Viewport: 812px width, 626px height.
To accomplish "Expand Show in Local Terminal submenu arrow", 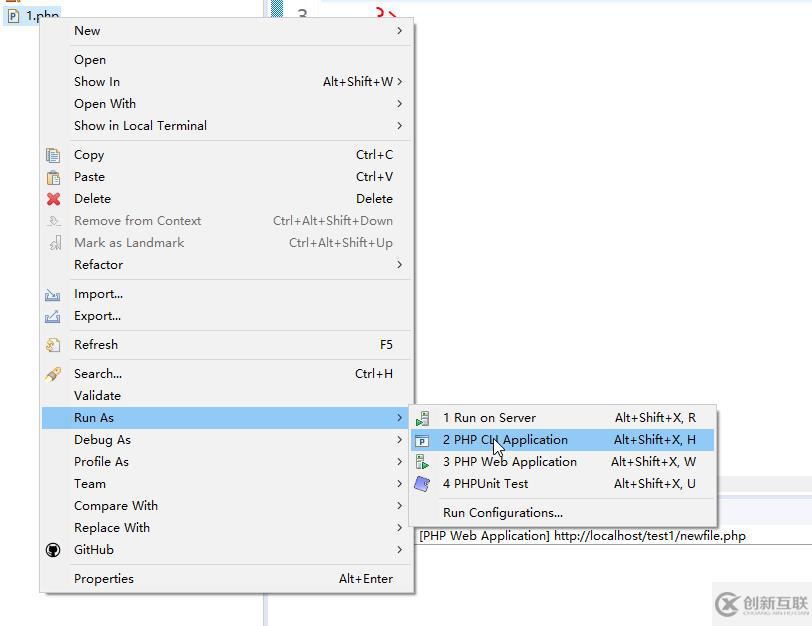I will 399,126.
